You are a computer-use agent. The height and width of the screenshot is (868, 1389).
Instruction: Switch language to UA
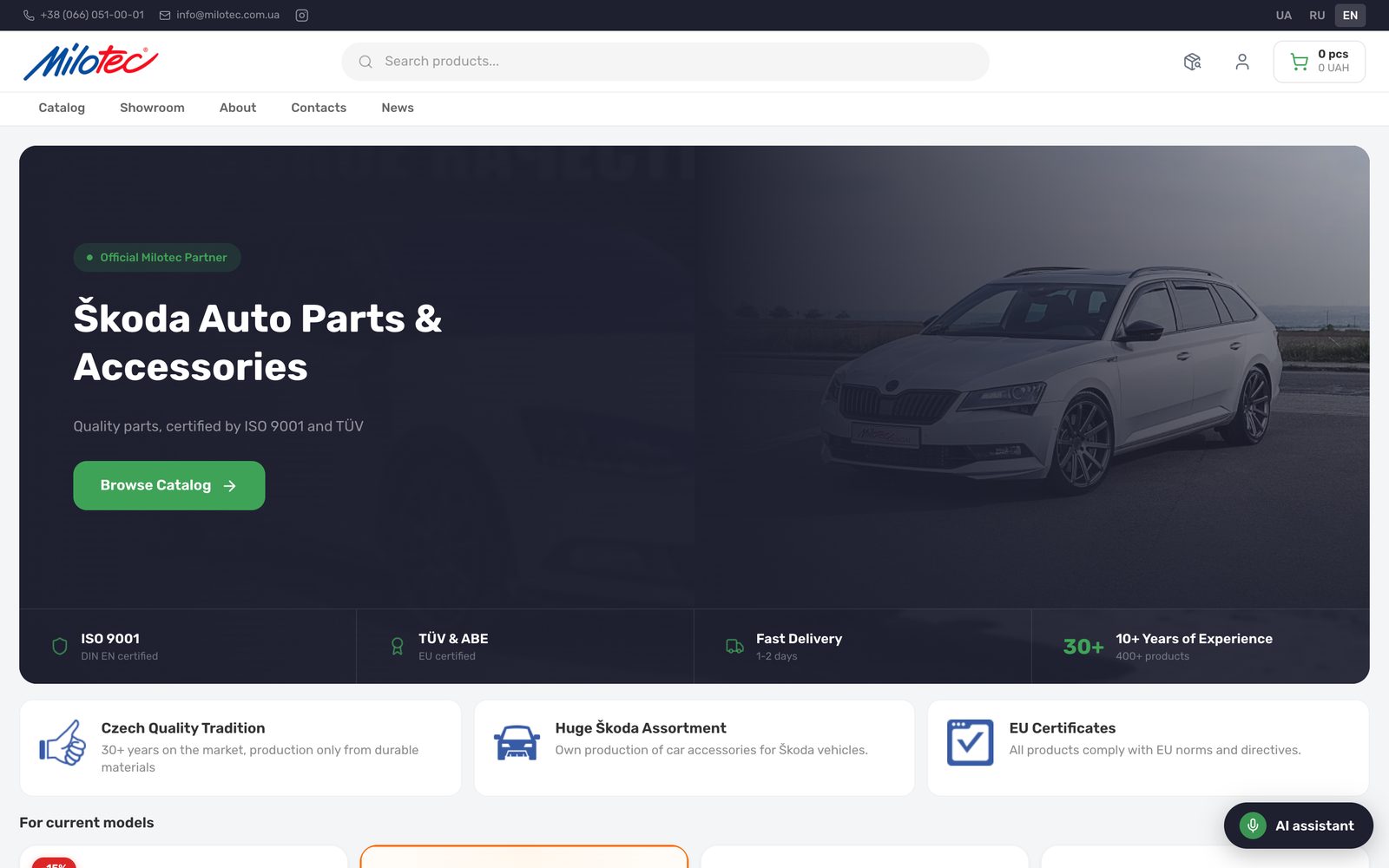[1284, 15]
